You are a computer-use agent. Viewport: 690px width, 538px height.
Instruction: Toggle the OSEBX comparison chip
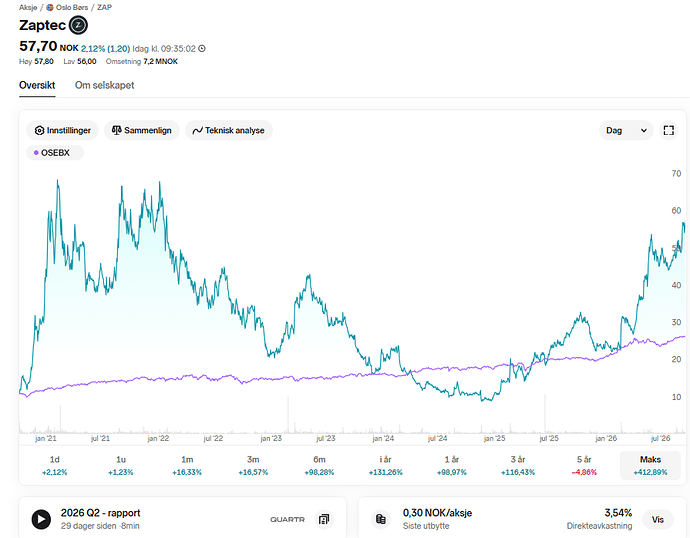pyautogui.click(x=55, y=153)
